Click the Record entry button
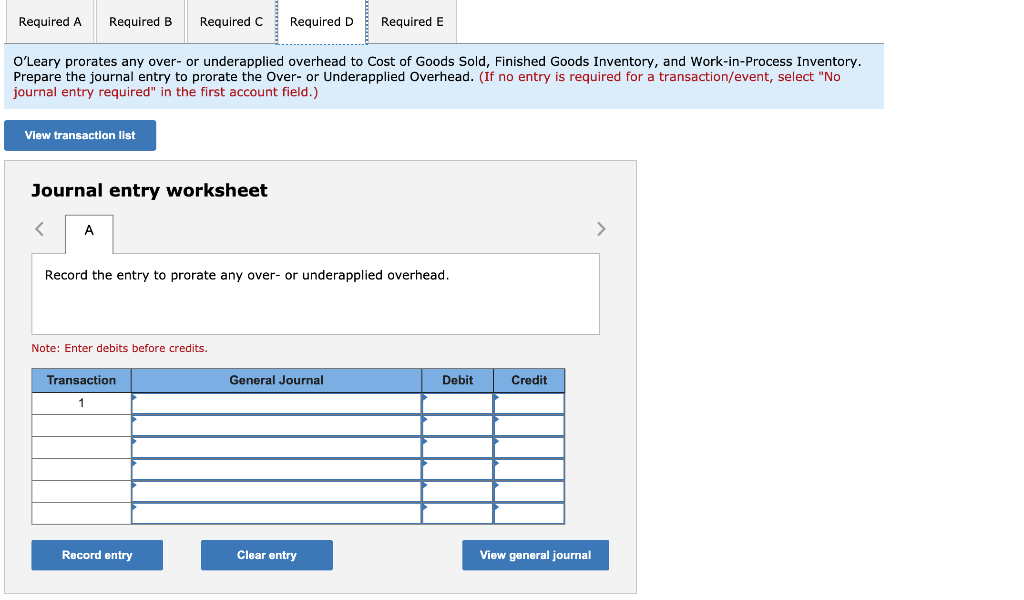Image resolution: width=1024 pixels, height=600 pixels. pyautogui.click(x=96, y=555)
